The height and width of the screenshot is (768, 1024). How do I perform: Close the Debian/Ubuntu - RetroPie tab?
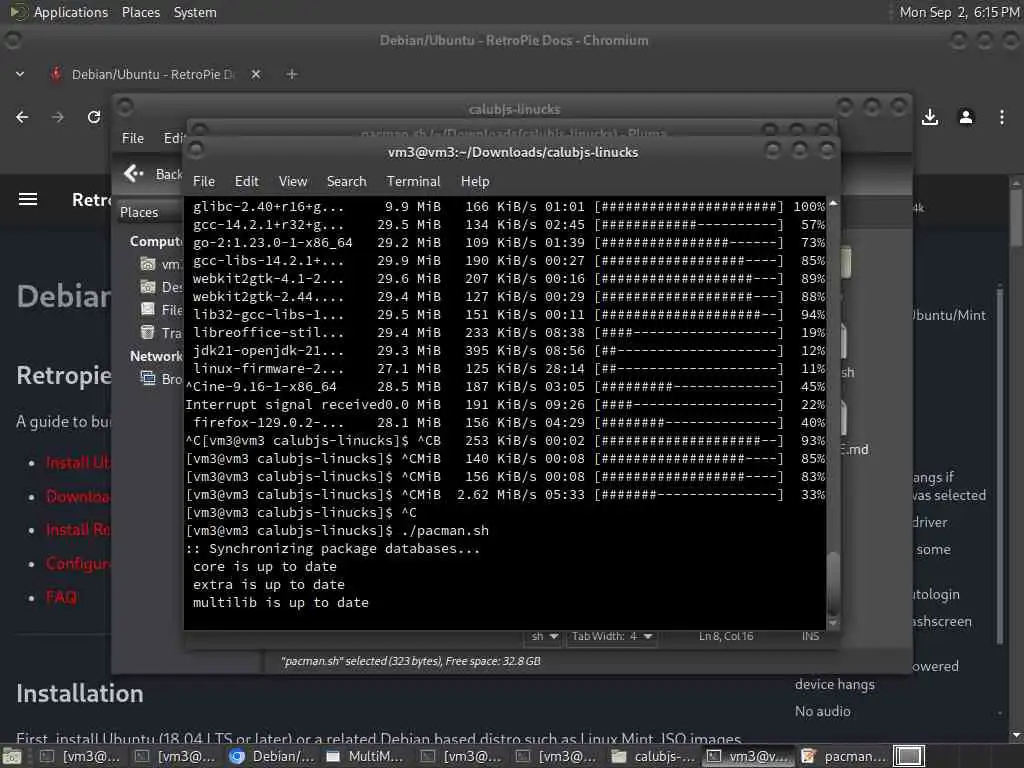click(256, 74)
